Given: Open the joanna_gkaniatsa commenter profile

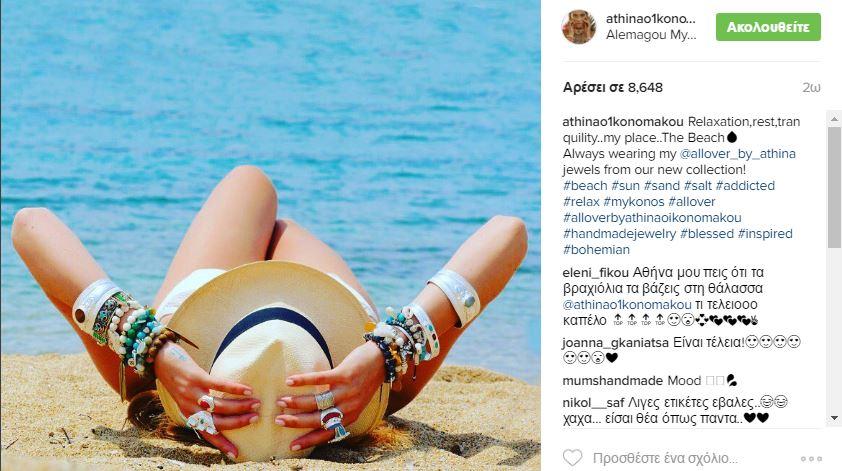Looking at the screenshot, I should 615,343.
